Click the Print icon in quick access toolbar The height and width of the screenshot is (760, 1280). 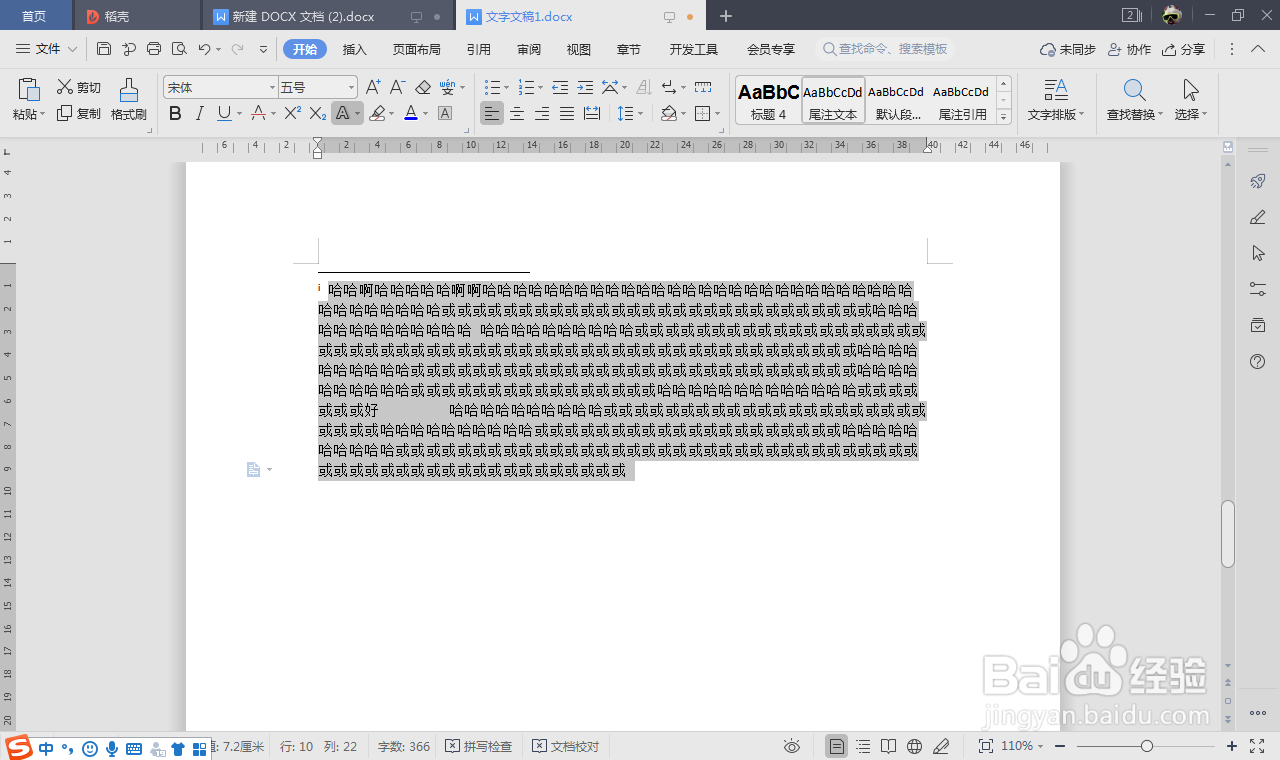click(x=154, y=48)
